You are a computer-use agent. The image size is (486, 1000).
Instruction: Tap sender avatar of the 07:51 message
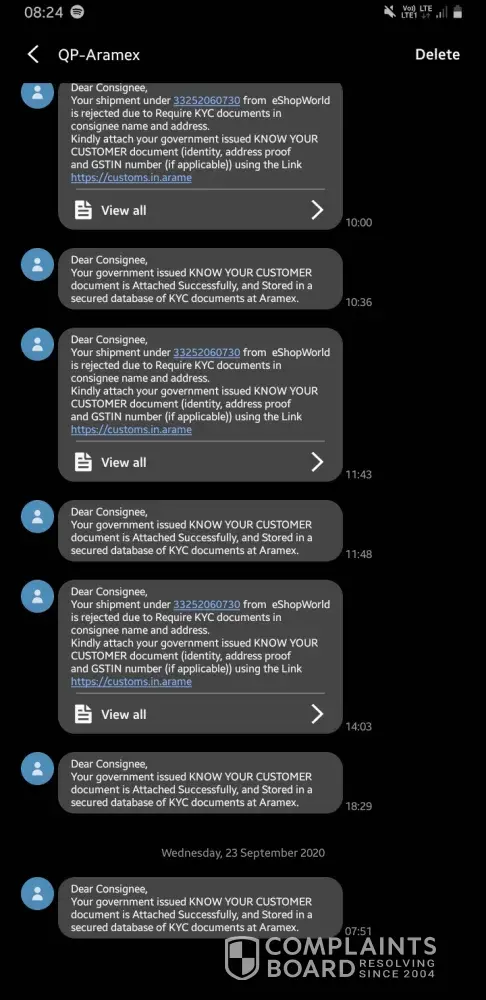37,893
